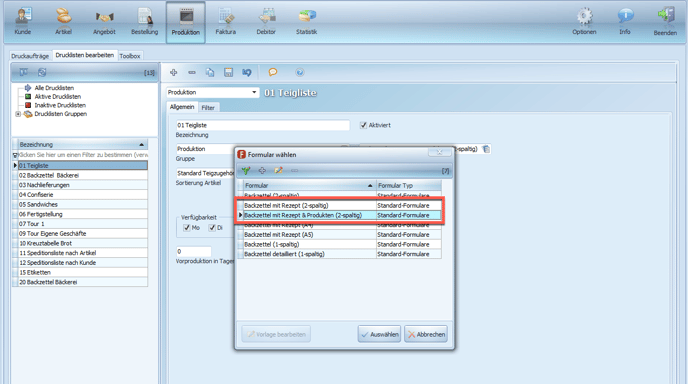Click the Vorlage bearbeiten button
The height and width of the screenshot is (384, 688).
pos(276,334)
